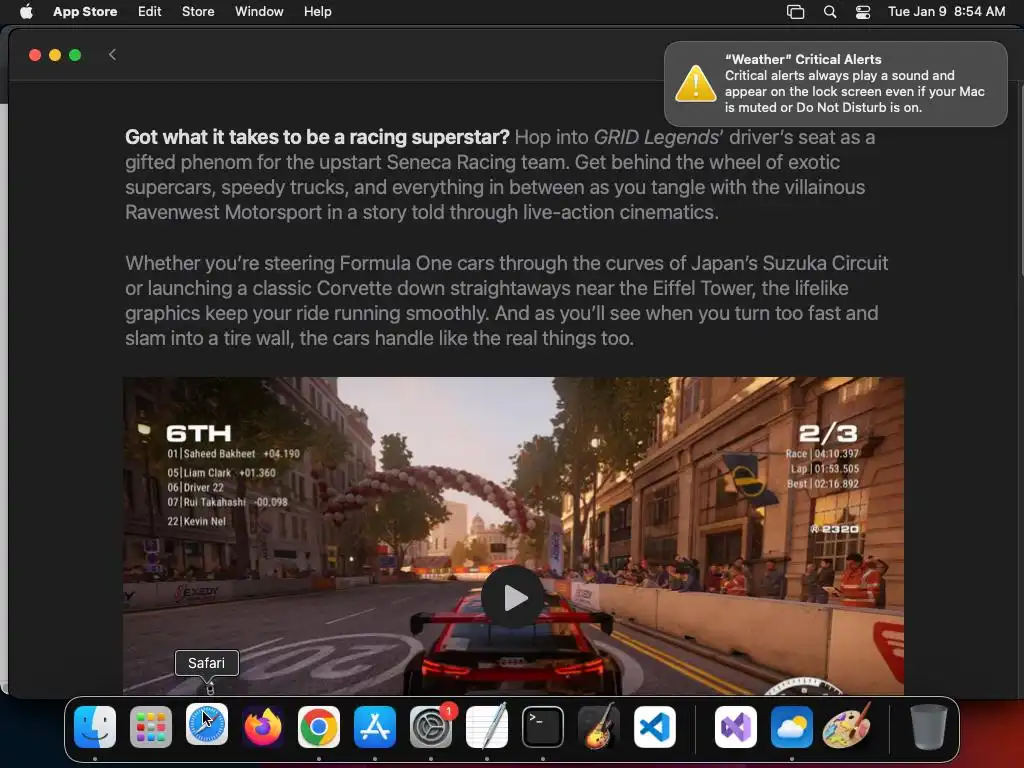Open the paint palette app in Dock
Viewport: 1024px width, 768px height.
click(x=847, y=726)
